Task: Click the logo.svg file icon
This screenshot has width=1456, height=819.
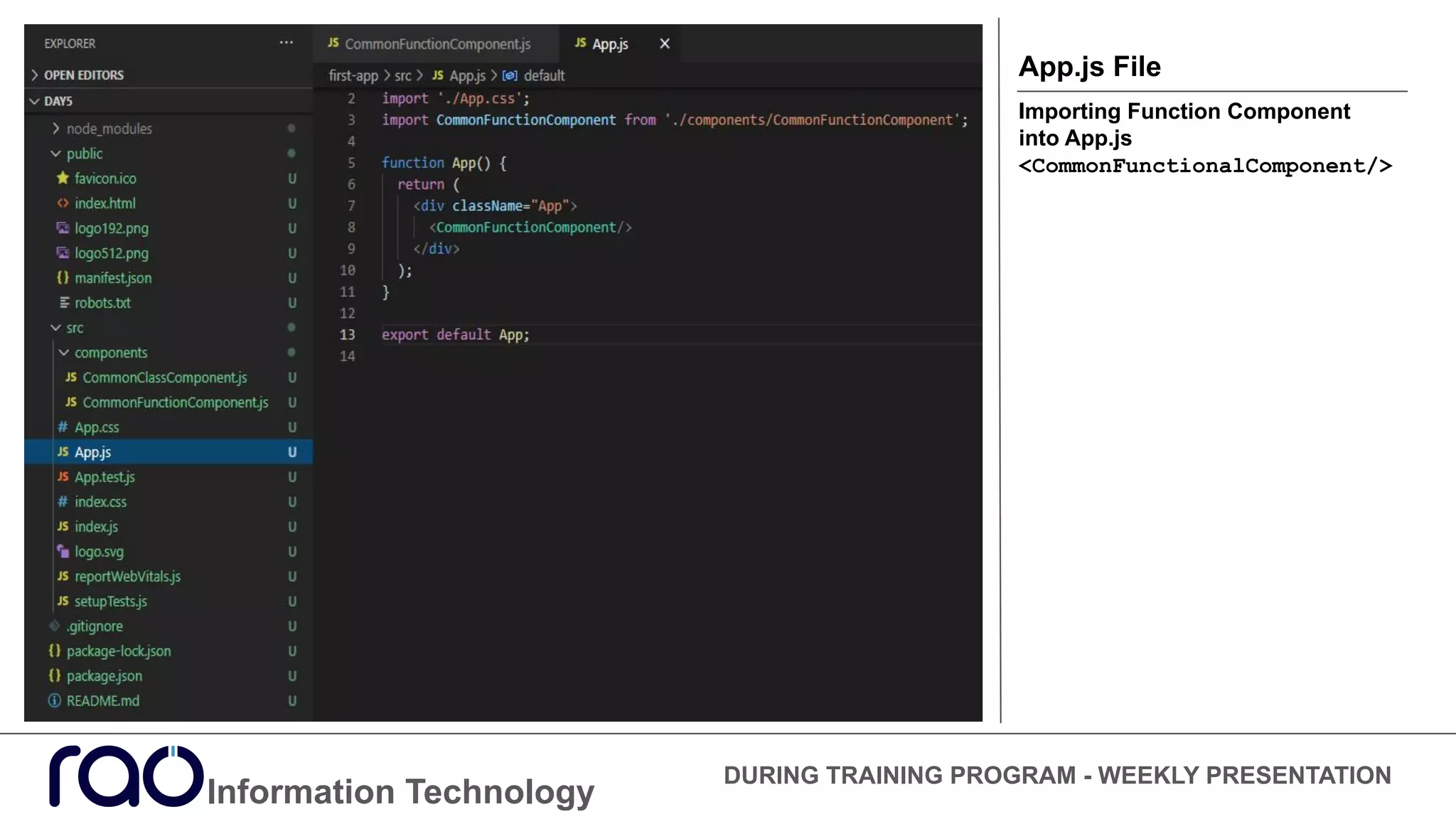Action: [x=63, y=551]
